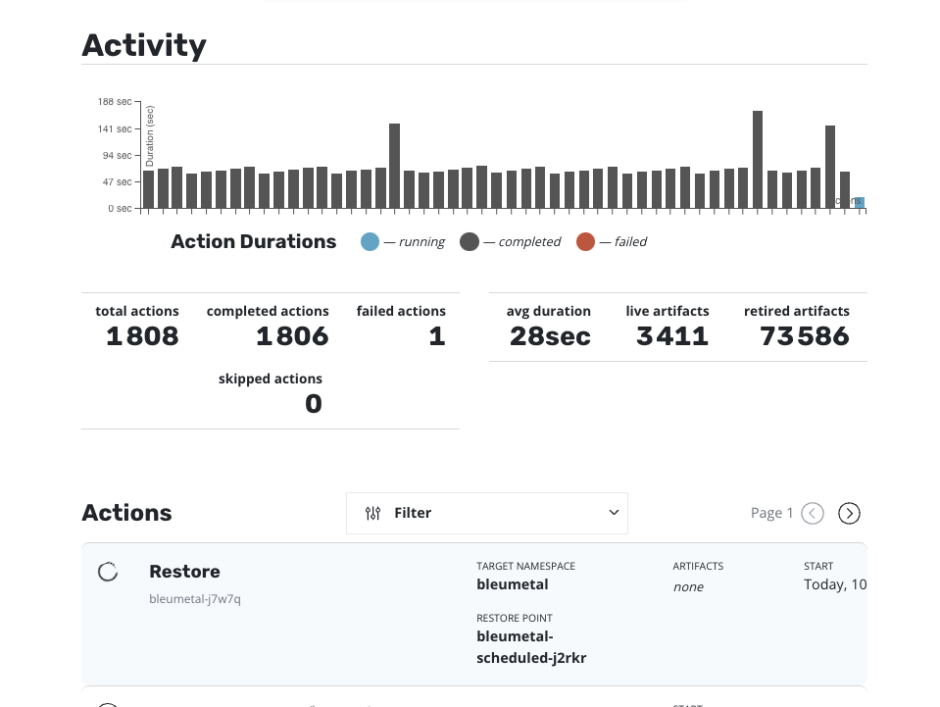
Task: Open the live artifacts 3411 stat
Action: pos(672,336)
